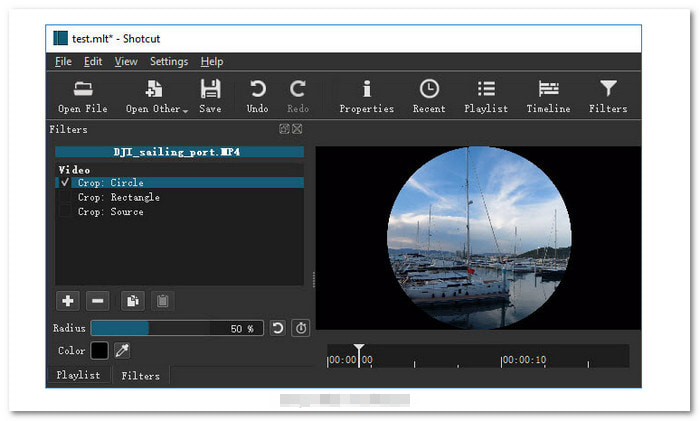The width and height of the screenshot is (700, 421).
Task: Enable the Crop: Source filter checkbox
Action: pos(65,212)
